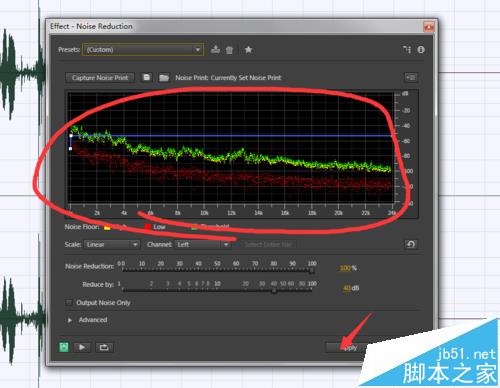Image resolution: width=500 pixels, height=388 pixels.
Task: Click the Apply button
Action: click(350, 348)
